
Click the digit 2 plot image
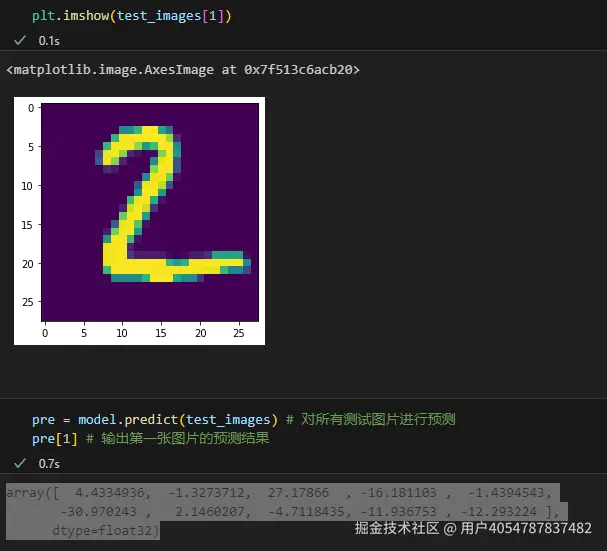[x=139, y=221]
